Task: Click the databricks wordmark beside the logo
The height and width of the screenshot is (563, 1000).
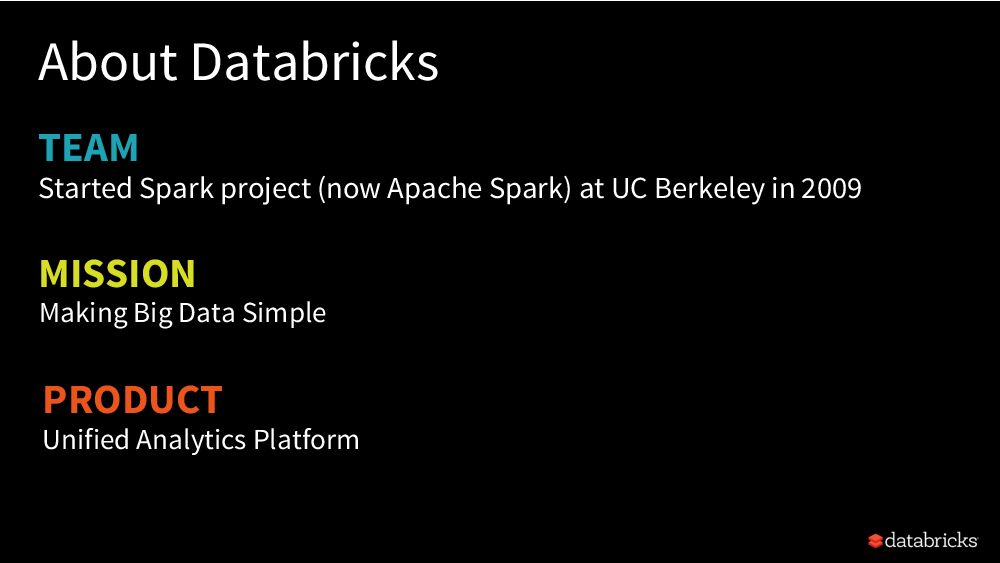Action: (x=931, y=541)
